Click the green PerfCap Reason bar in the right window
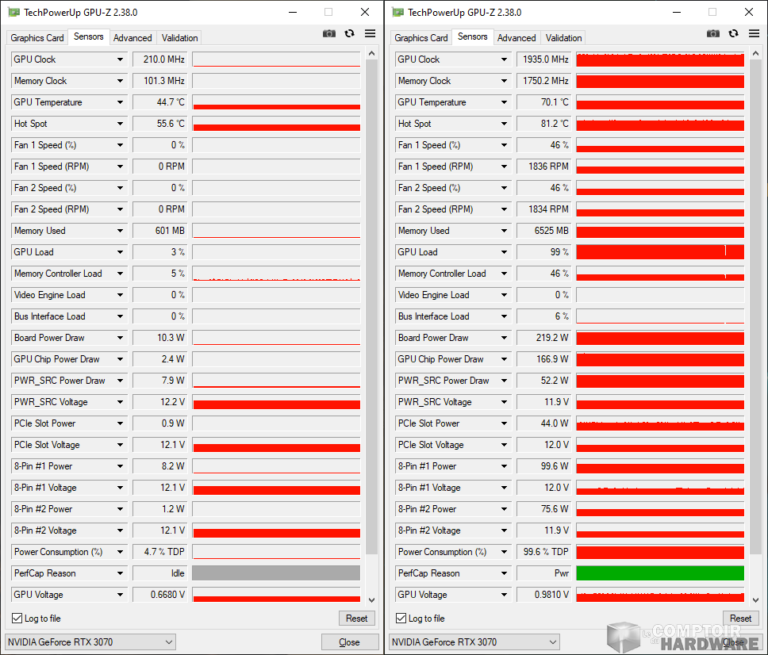 pos(660,574)
